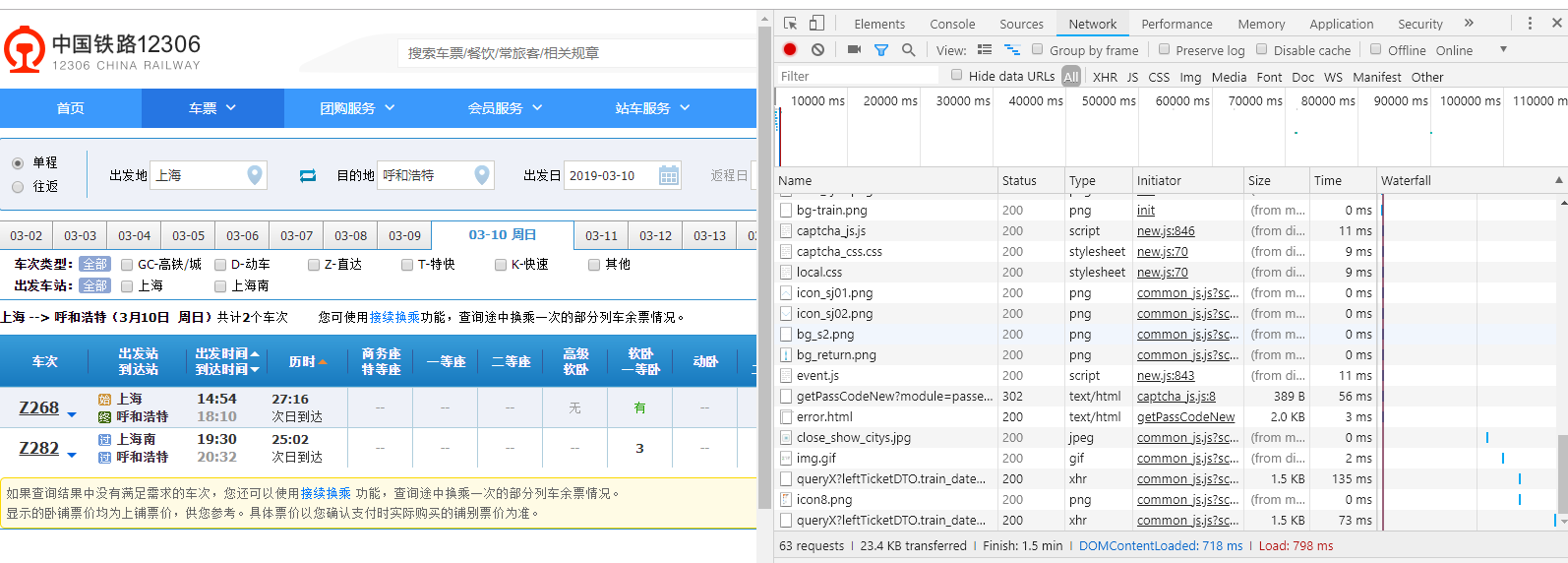Close the DevTools panel
This screenshot has width=1568, height=563.
point(1556,24)
